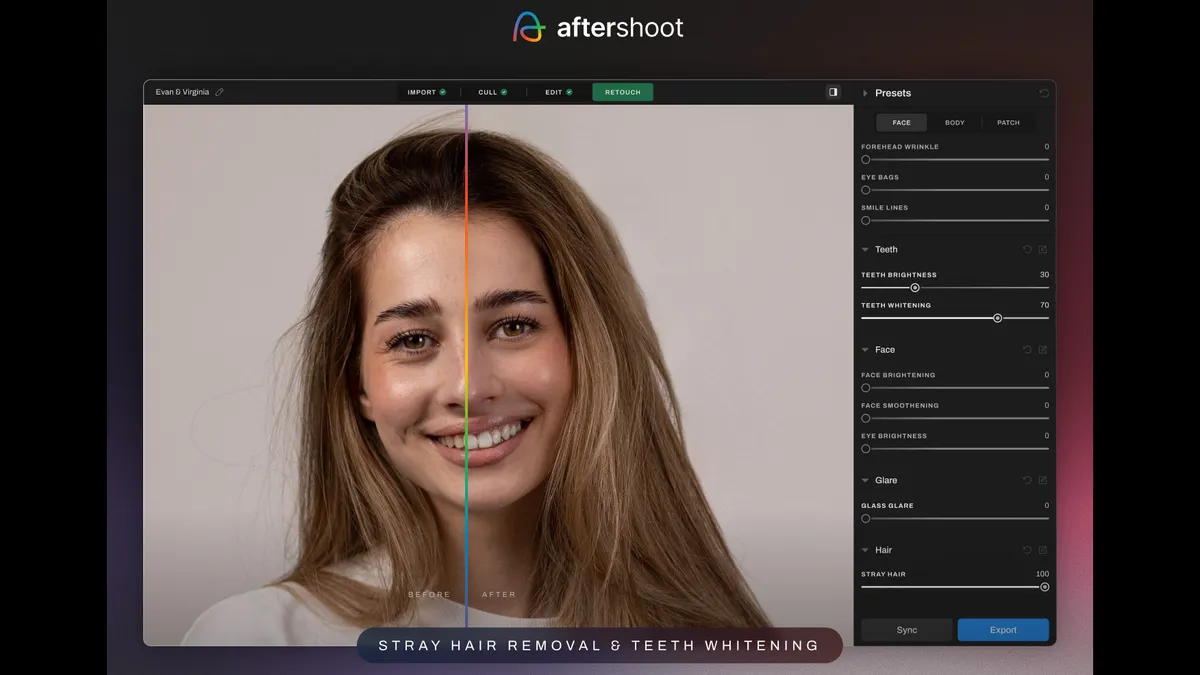Collapse the Glare section
The image size is (1200, 675).
coord(865,481)
